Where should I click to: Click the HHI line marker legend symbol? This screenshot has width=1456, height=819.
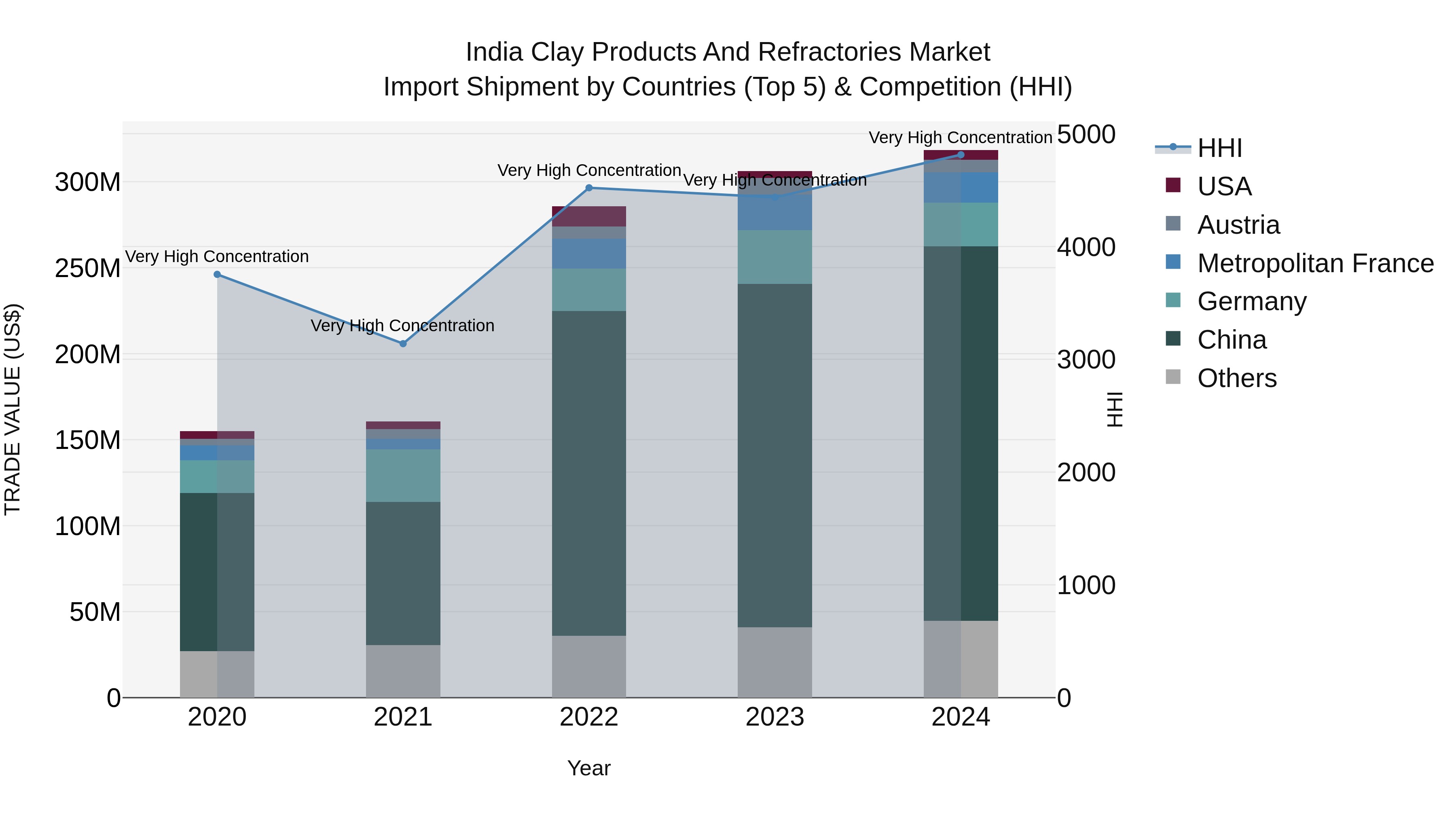click(1173, 147)
